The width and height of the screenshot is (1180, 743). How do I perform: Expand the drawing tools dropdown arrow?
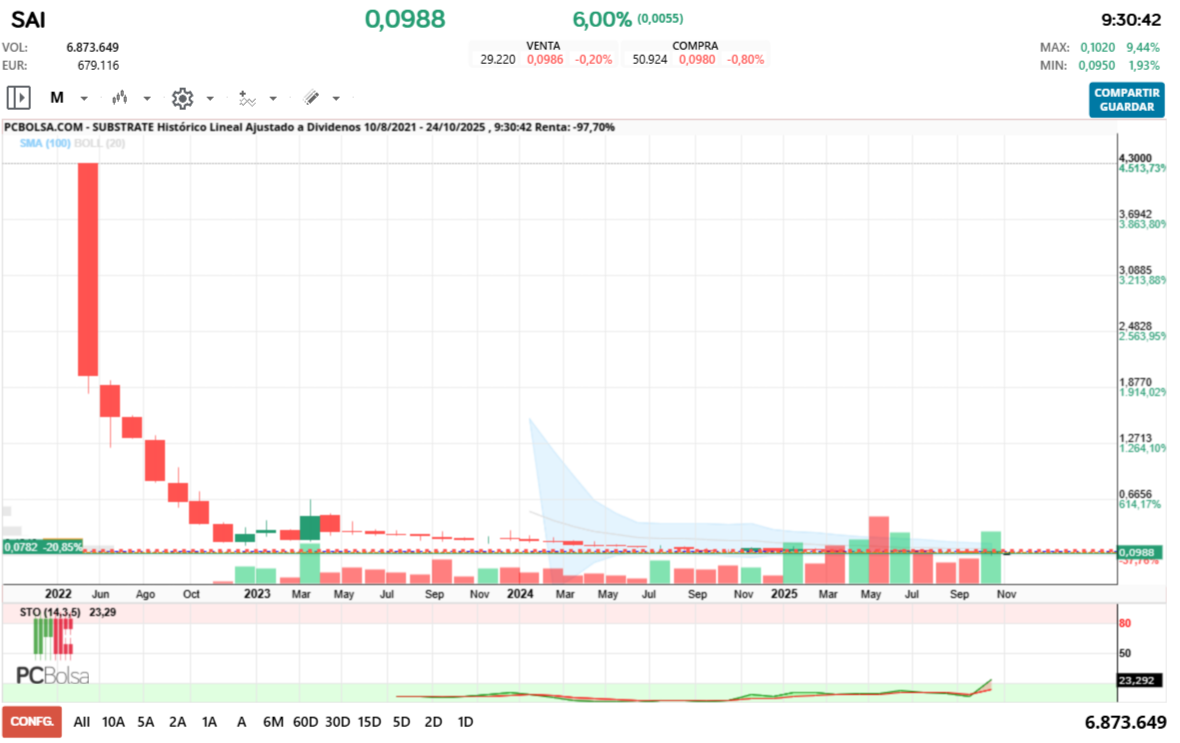point(336,99)
